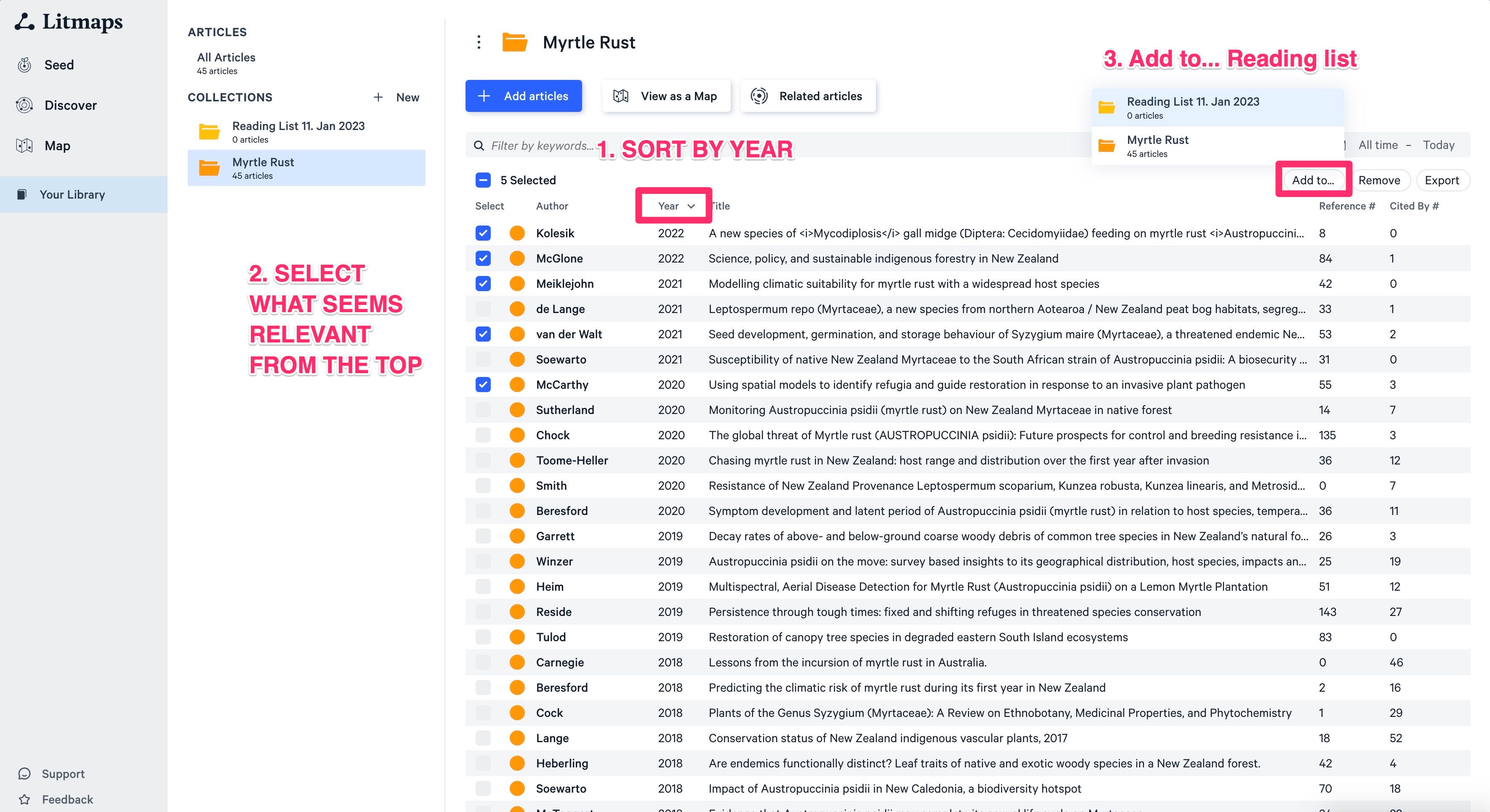
Task: Open the Discover page icon
Action: [x=24, y=105]
